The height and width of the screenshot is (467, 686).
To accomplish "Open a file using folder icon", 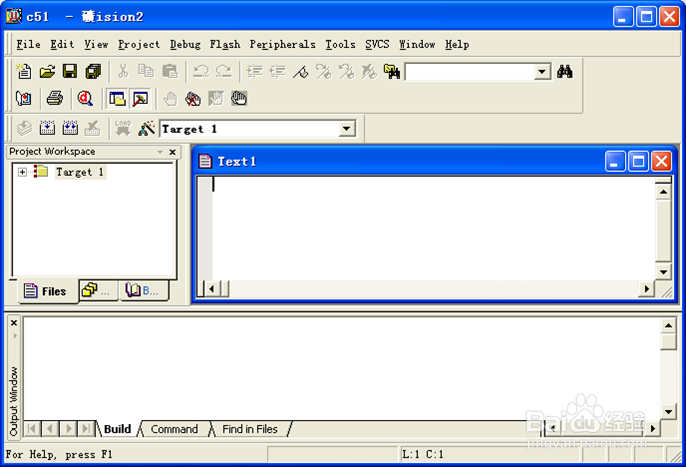I will pyautogui.click(x=47, y=71).
